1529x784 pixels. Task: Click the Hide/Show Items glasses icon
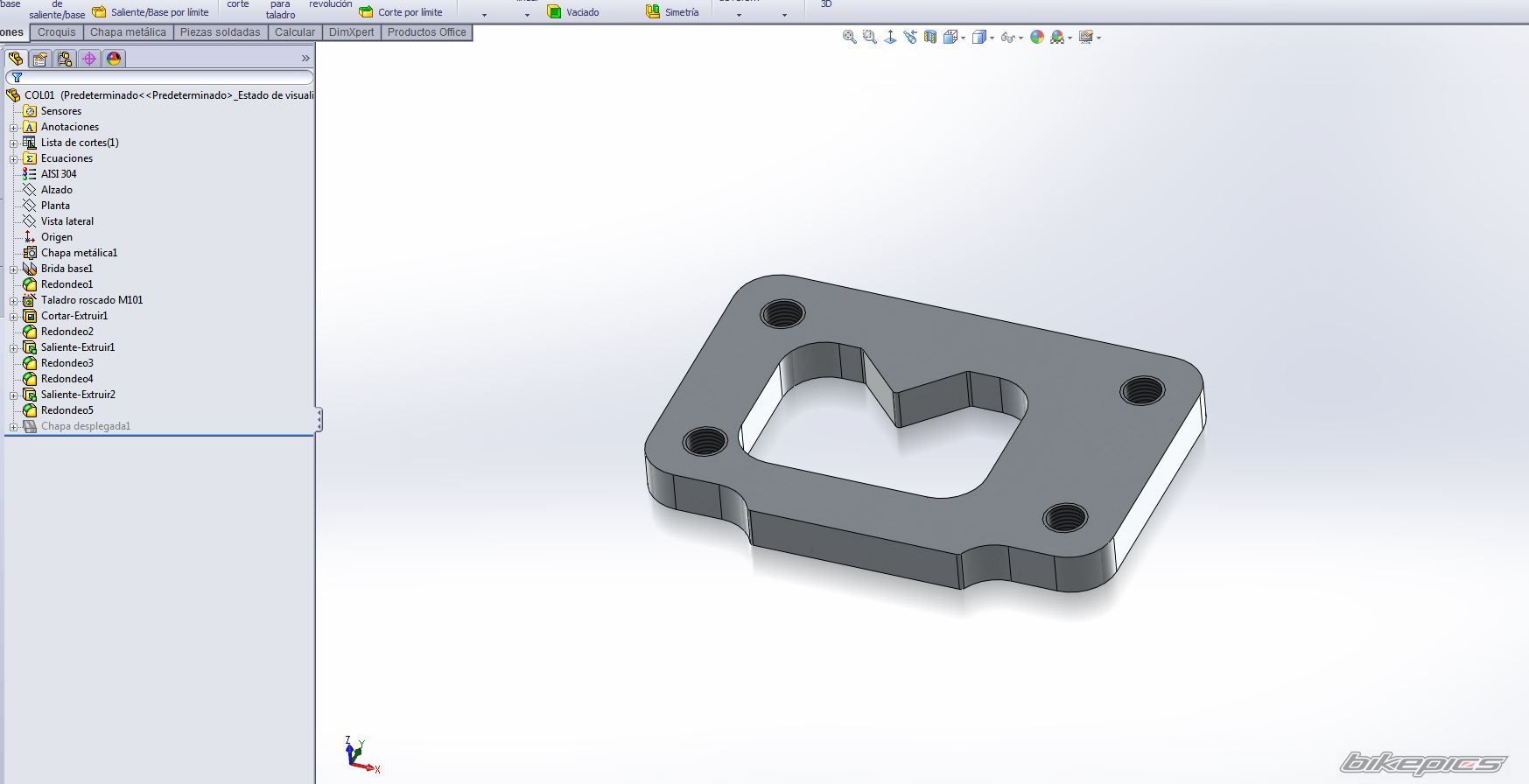coord(1008,37)
